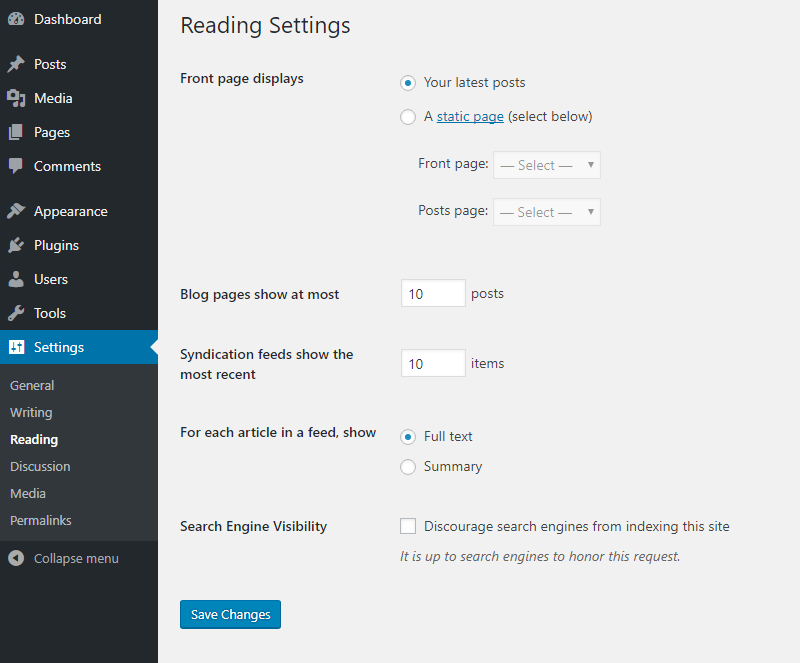Select 'Your latest posts' radio button

(x=408, y=83)
